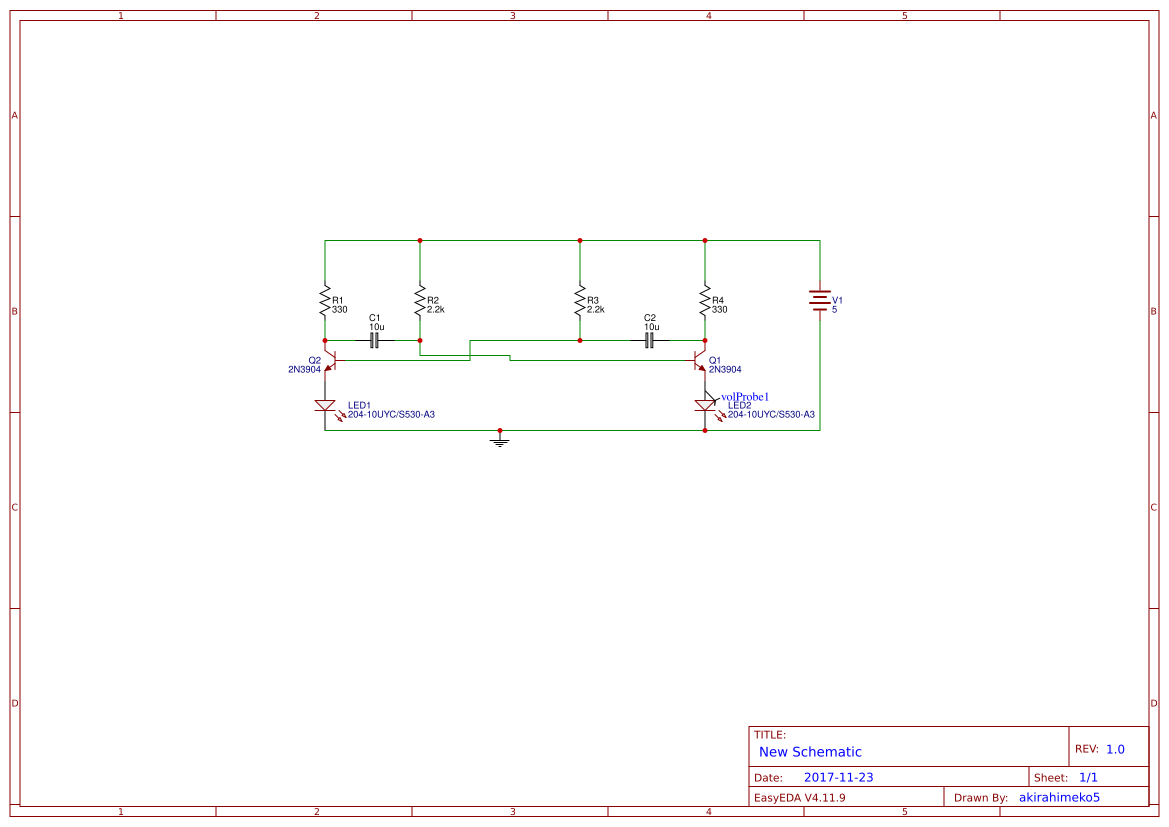
Task: Click the akirahimeko5 author name
Action: pos(1059,797)
